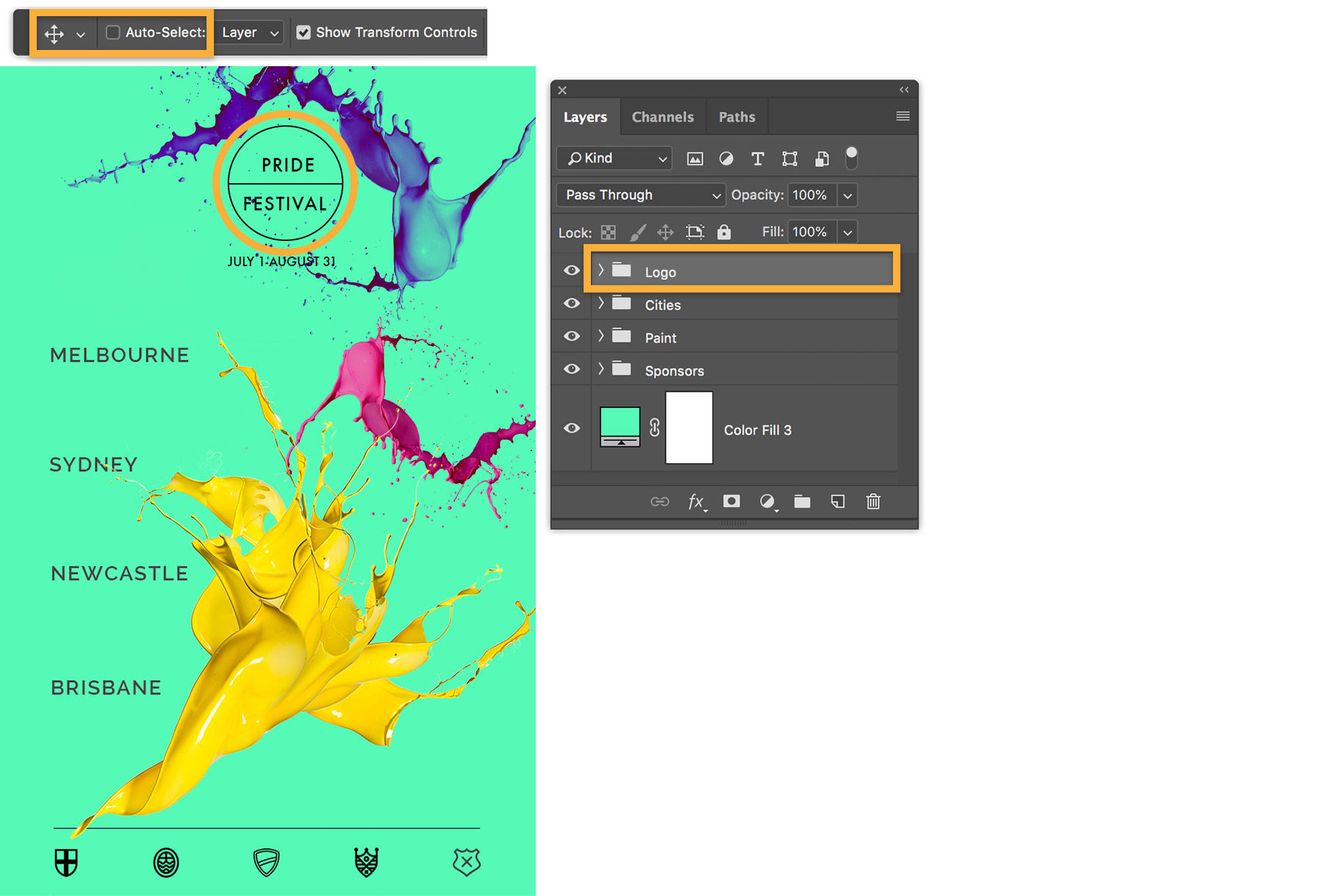Add a layer style with the fx icon
1323x896 pixels.
(x=695, y=502)
